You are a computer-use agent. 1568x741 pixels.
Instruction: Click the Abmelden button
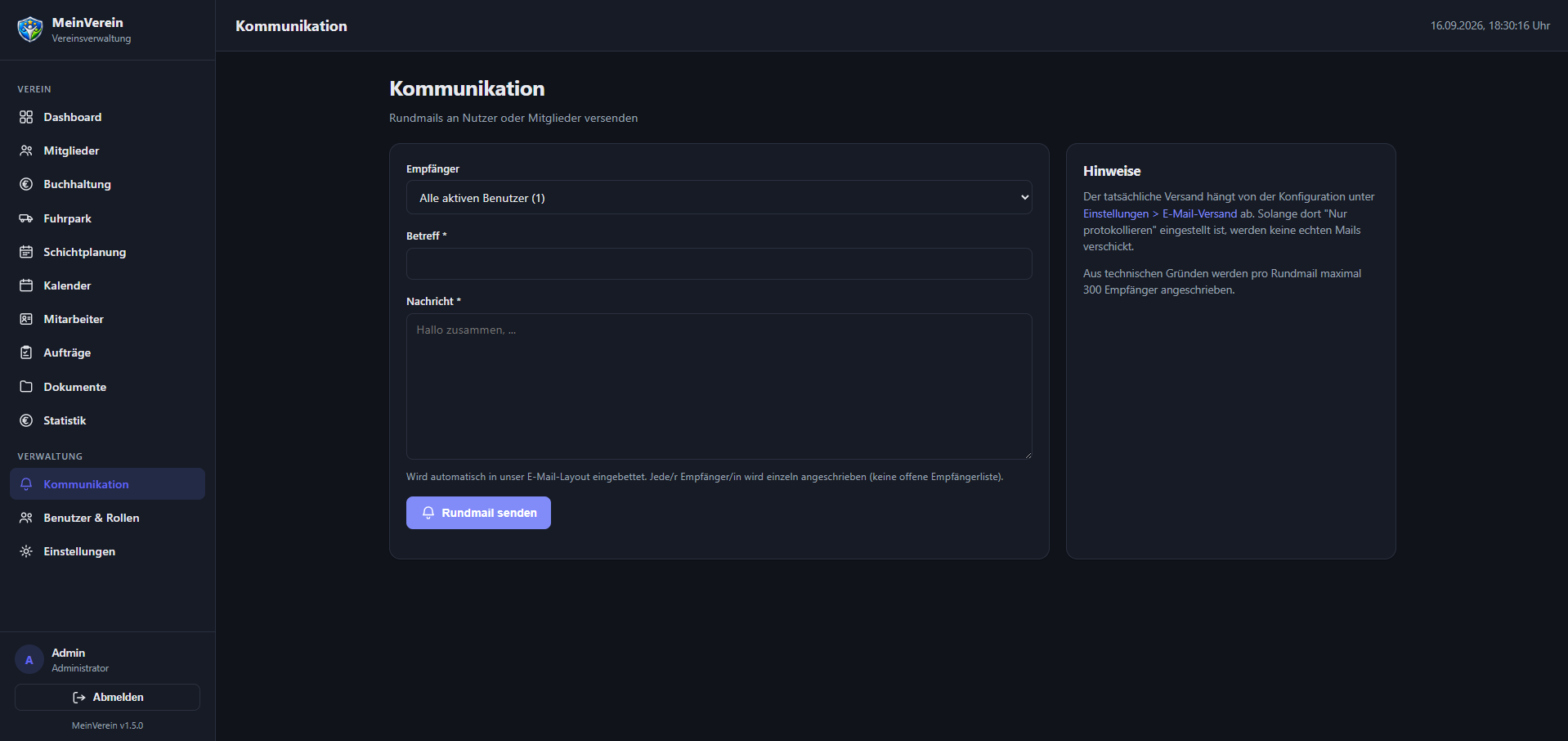pyautogui.click(x=107, y=697)
